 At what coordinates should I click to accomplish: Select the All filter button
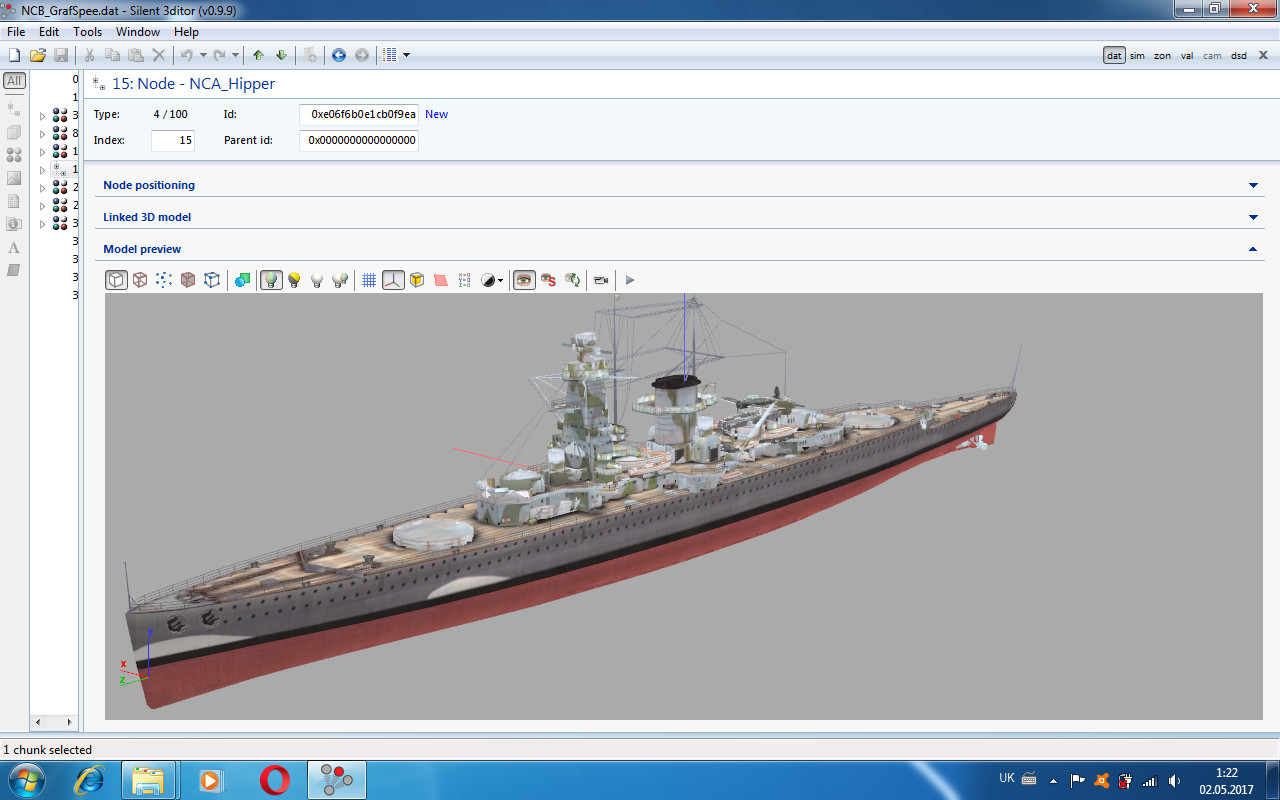pos(14,81)
